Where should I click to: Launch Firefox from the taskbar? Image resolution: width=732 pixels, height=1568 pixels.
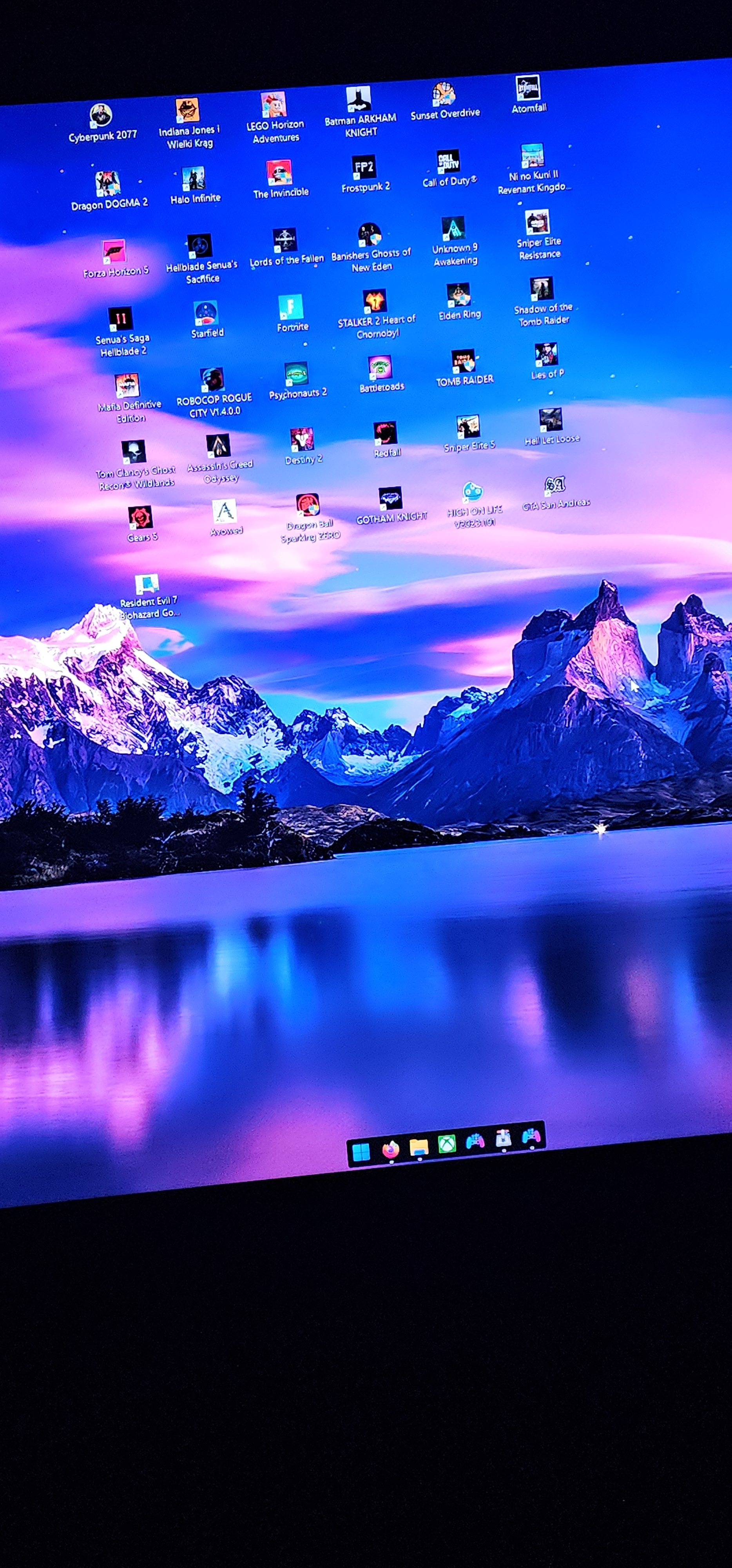(390, 1150)
